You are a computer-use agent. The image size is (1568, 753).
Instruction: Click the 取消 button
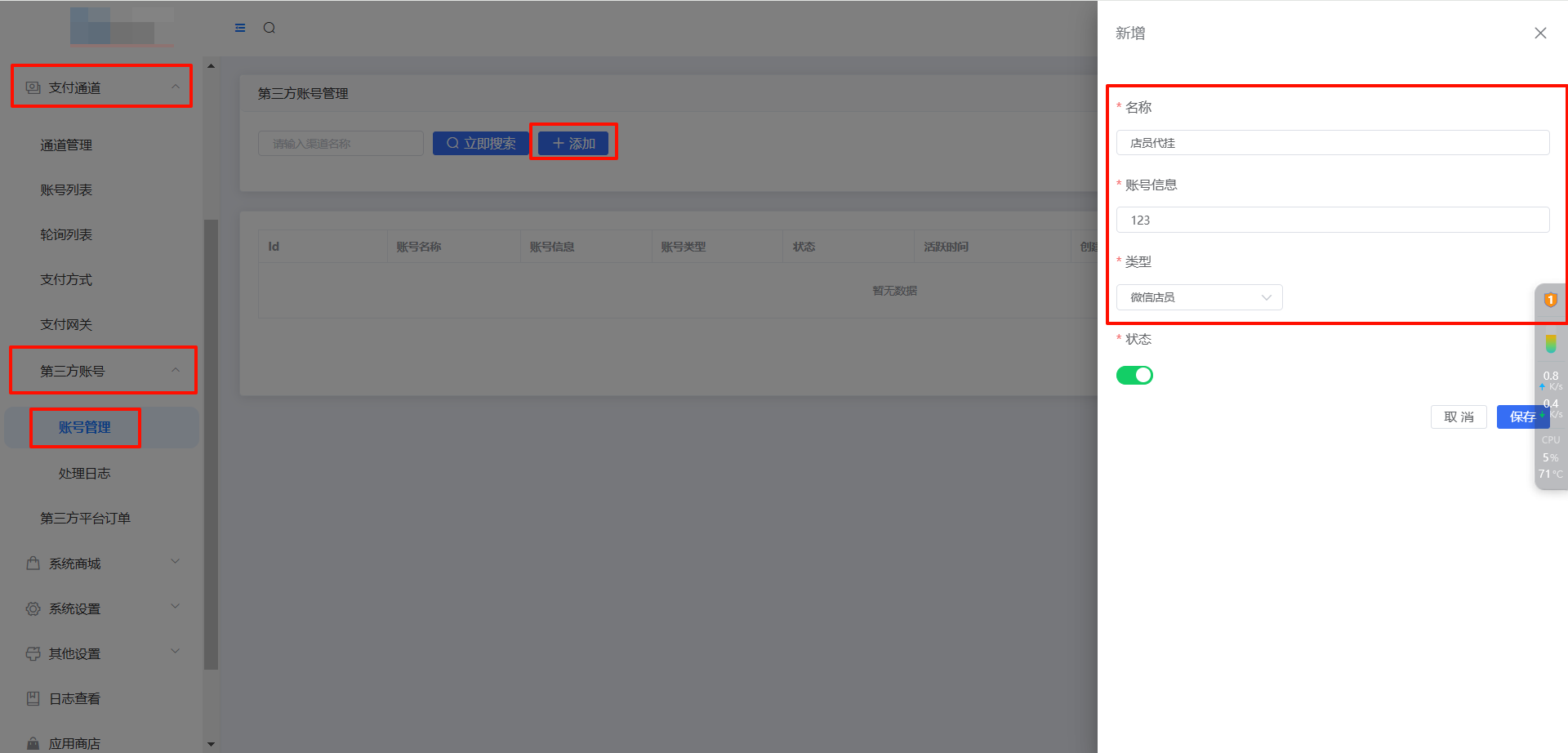pos(1459,417)
